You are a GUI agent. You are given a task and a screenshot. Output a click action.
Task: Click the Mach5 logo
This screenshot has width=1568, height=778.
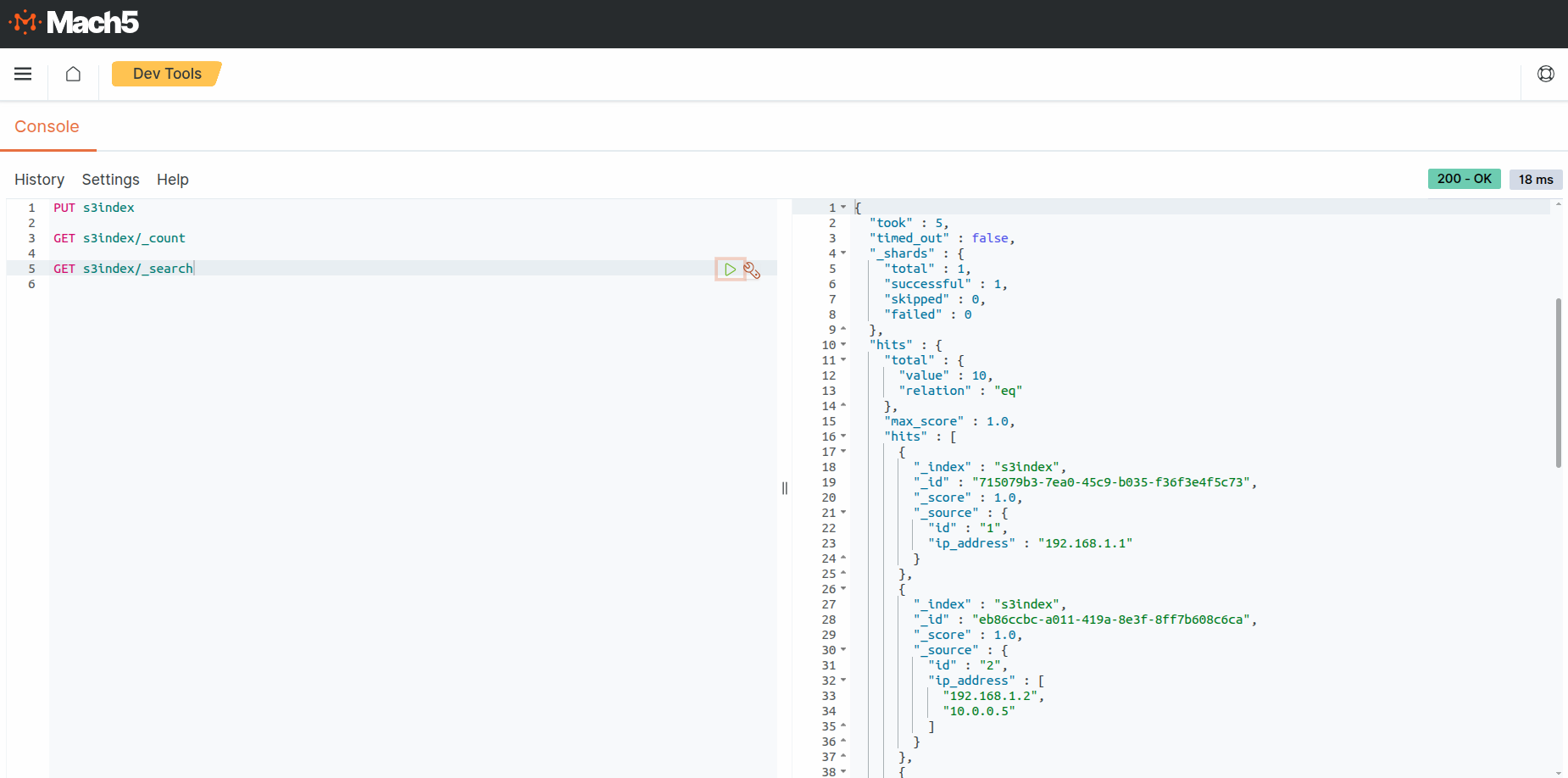pyautogui.click(x=75, y=23)
